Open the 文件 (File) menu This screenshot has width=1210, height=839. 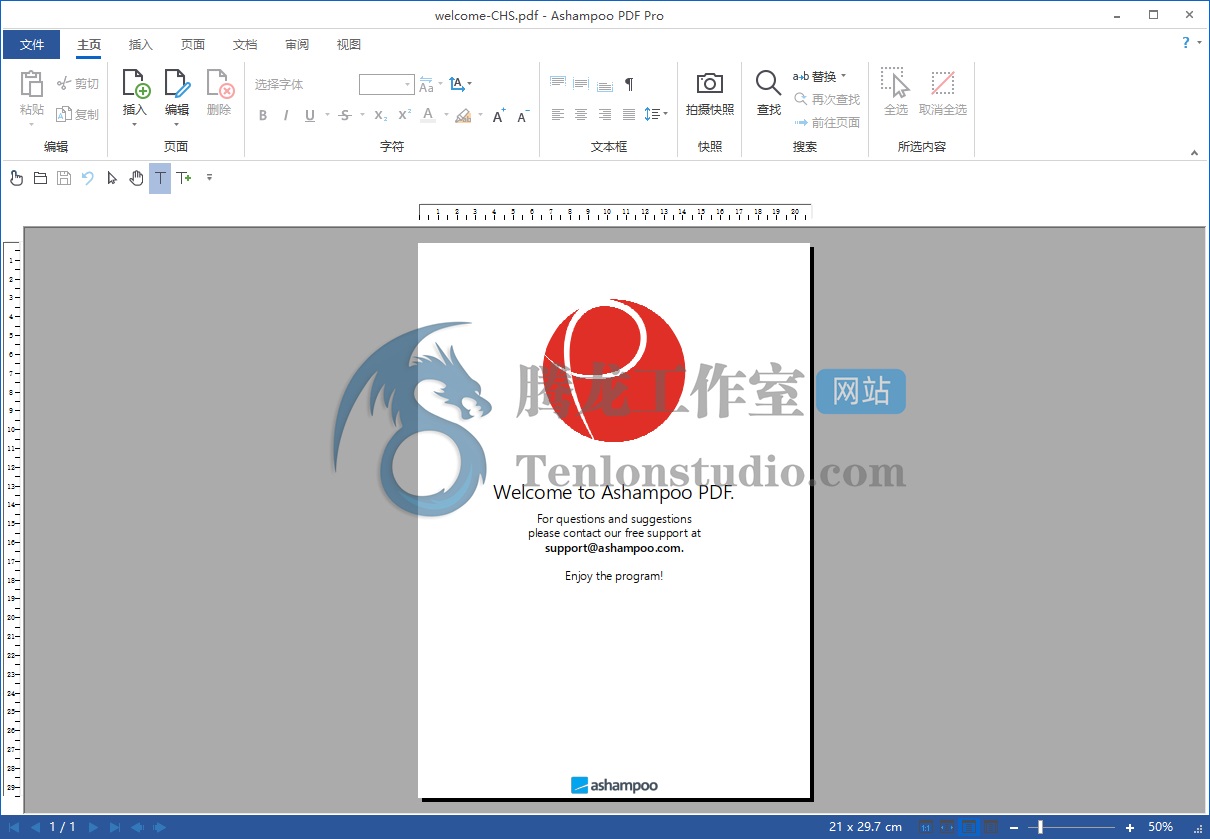click(32, 44)
